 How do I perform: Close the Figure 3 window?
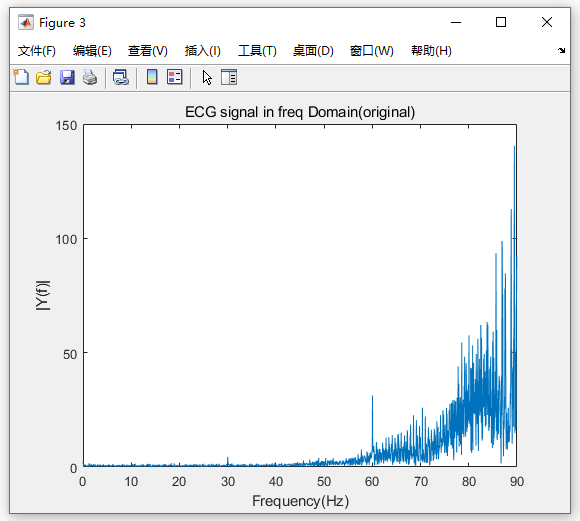547,22
